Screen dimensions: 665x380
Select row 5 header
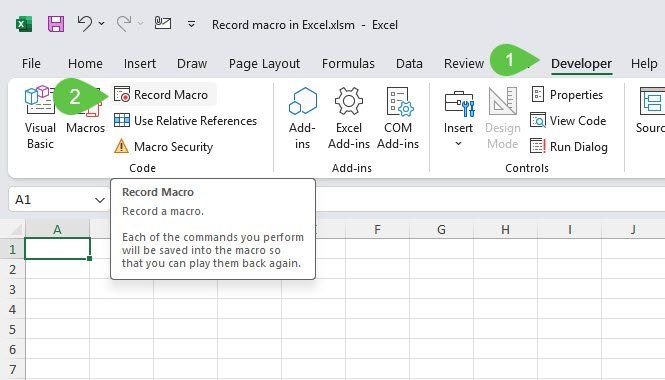[12, 329]
